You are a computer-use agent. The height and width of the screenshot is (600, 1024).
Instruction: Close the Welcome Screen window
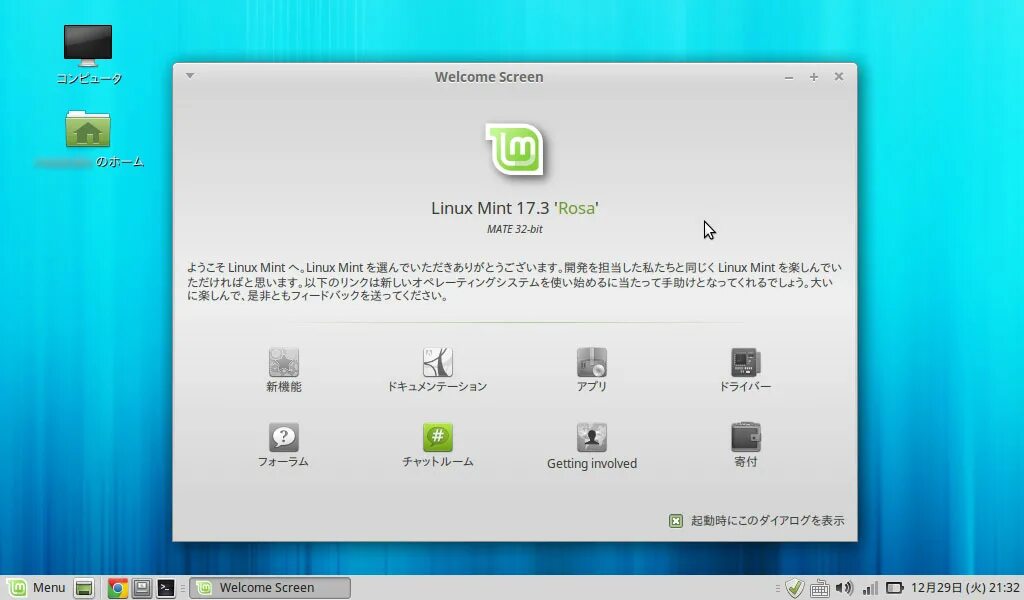[x=839, y=76]
